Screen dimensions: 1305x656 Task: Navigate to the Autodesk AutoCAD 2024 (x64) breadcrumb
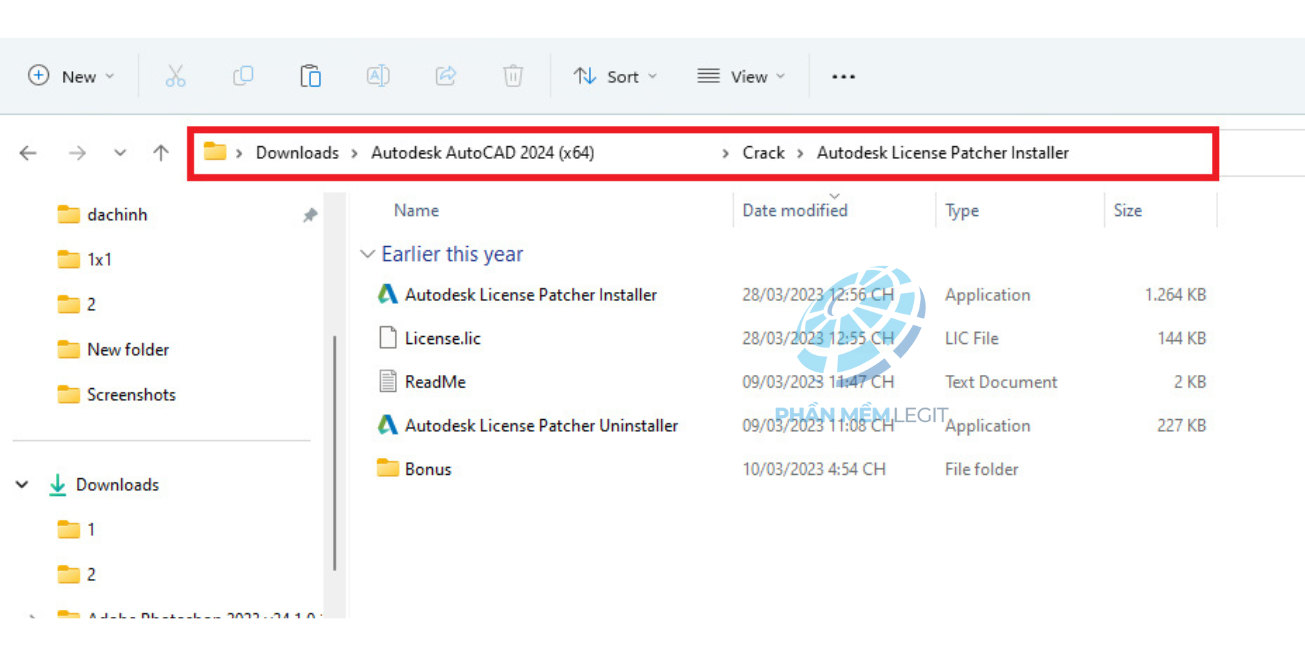pos(483,153)
